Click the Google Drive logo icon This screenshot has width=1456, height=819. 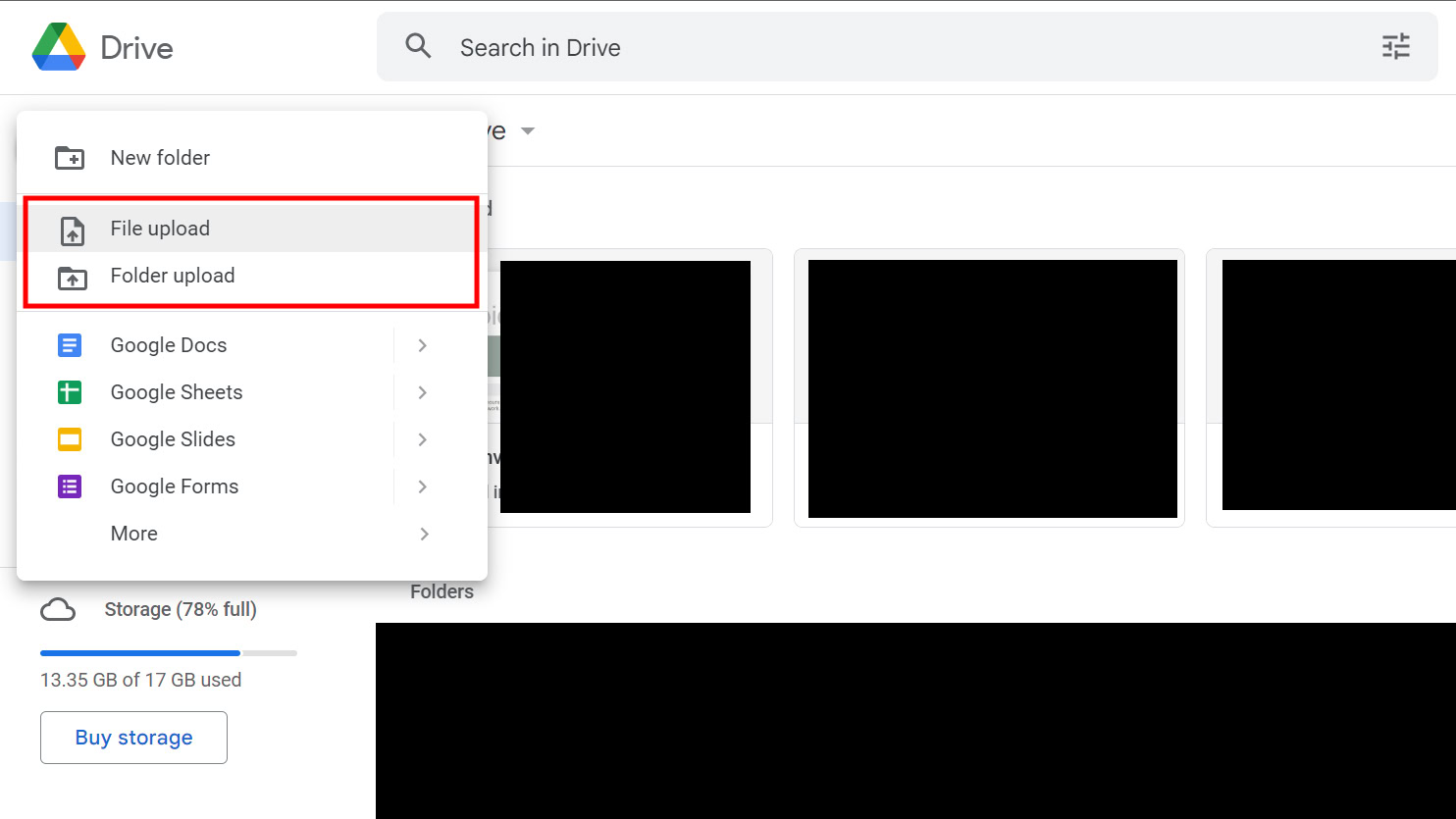point(59,47)
